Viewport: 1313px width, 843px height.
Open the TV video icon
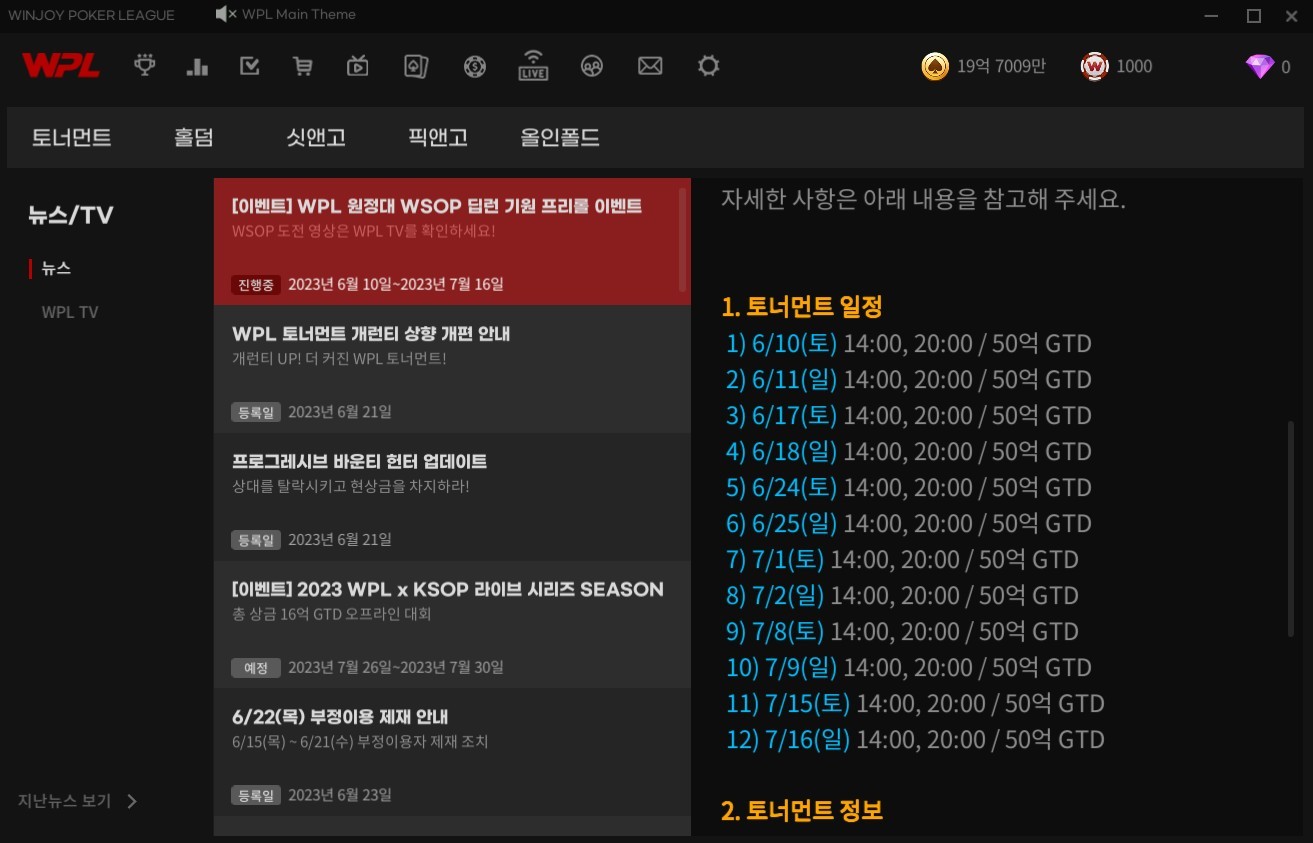tap(357, 66)
